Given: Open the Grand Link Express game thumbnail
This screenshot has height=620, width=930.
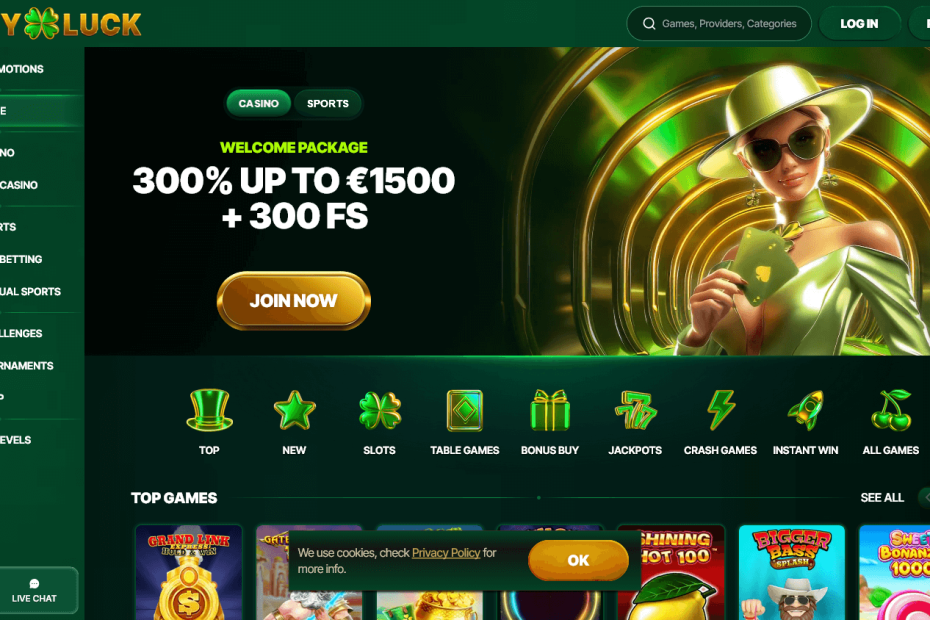Looking at the screenshot, I should (x=189, y=573).
